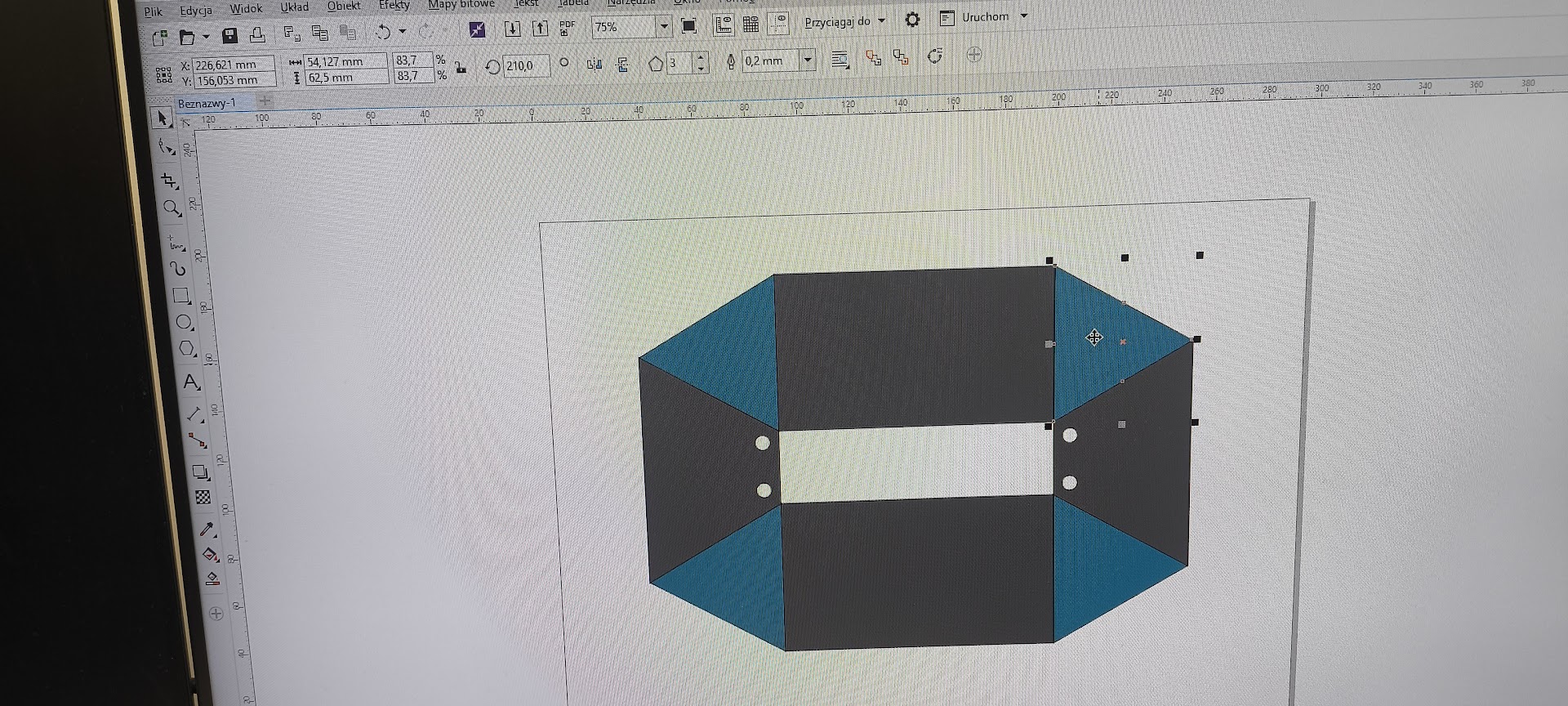Viewport: 1568px width, 706px height.
Task: Click the Y position field 156,053 mm
Action: 234,80
